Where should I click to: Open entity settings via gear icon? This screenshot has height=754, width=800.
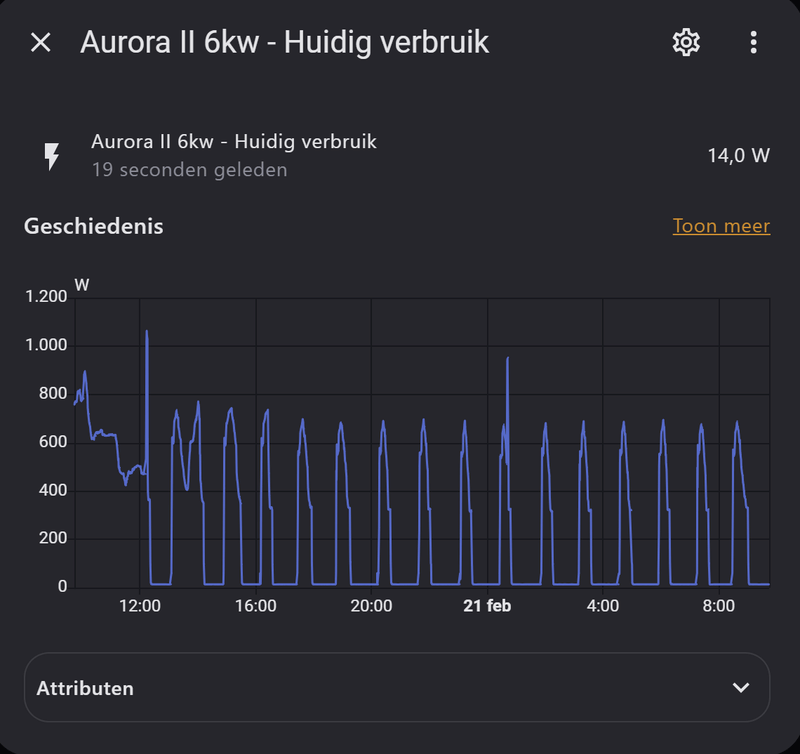tap(686, 42)
